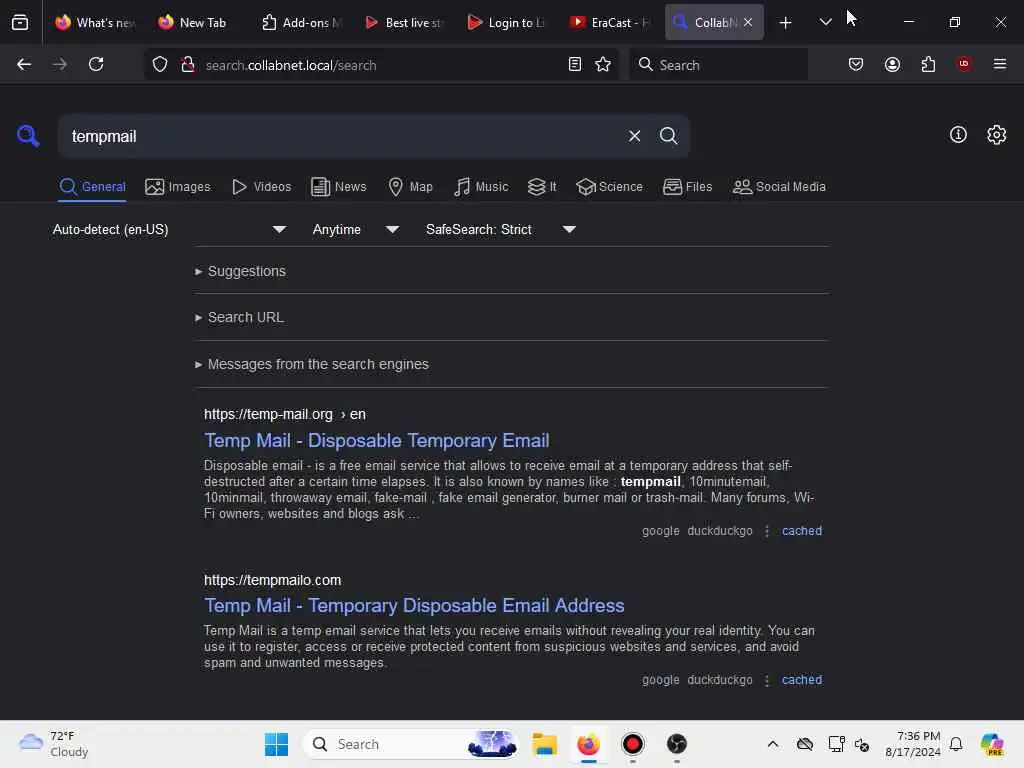The width and height of the screenshot is (1024, 768).
Task: Reload the page with the refresh icon
Action: click(96, 64)
